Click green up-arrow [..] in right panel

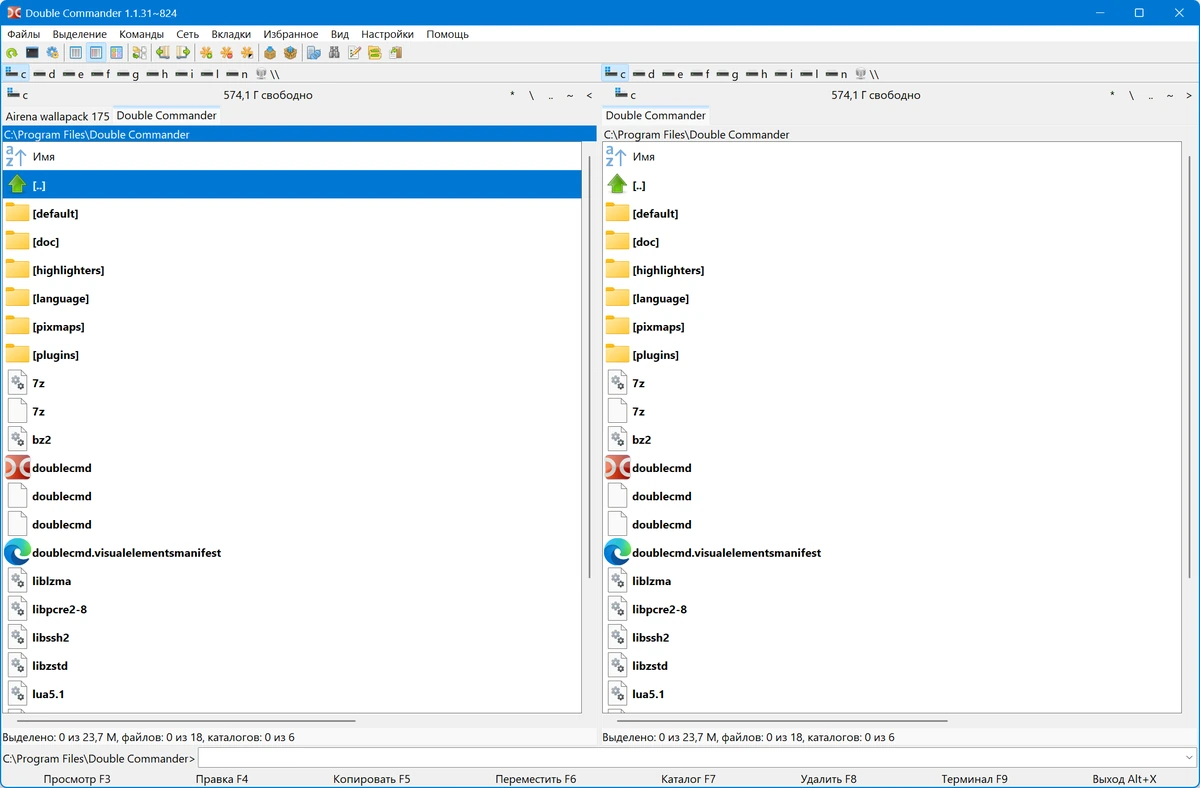coord(618,185)
